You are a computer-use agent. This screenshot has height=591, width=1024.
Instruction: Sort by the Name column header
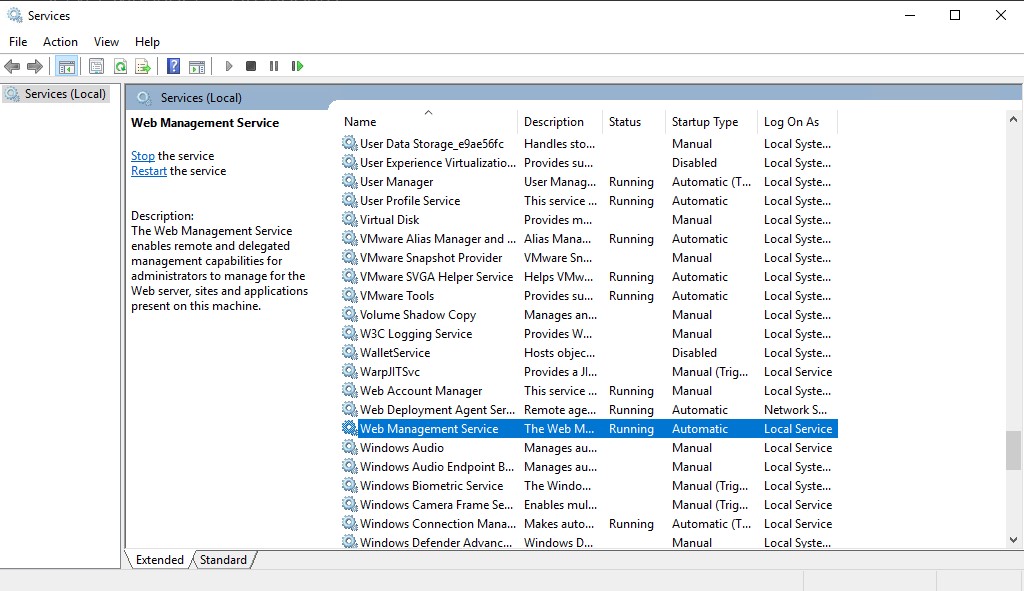click(428, 122)
